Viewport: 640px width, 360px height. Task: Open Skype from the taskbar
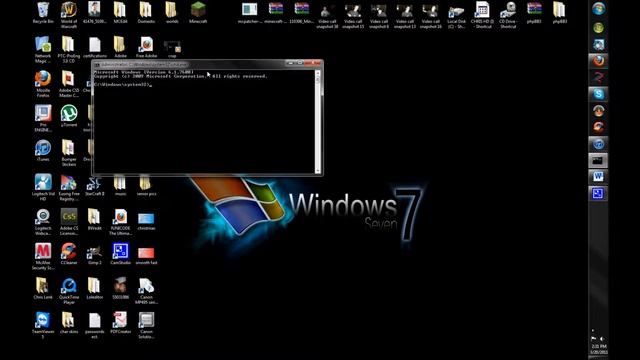tap(598, 94)
